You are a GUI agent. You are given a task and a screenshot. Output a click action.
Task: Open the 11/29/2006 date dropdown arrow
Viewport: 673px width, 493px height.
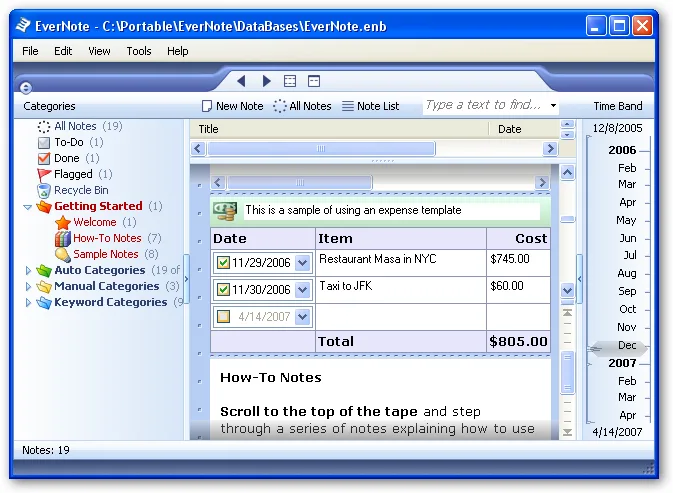[303, 263]
